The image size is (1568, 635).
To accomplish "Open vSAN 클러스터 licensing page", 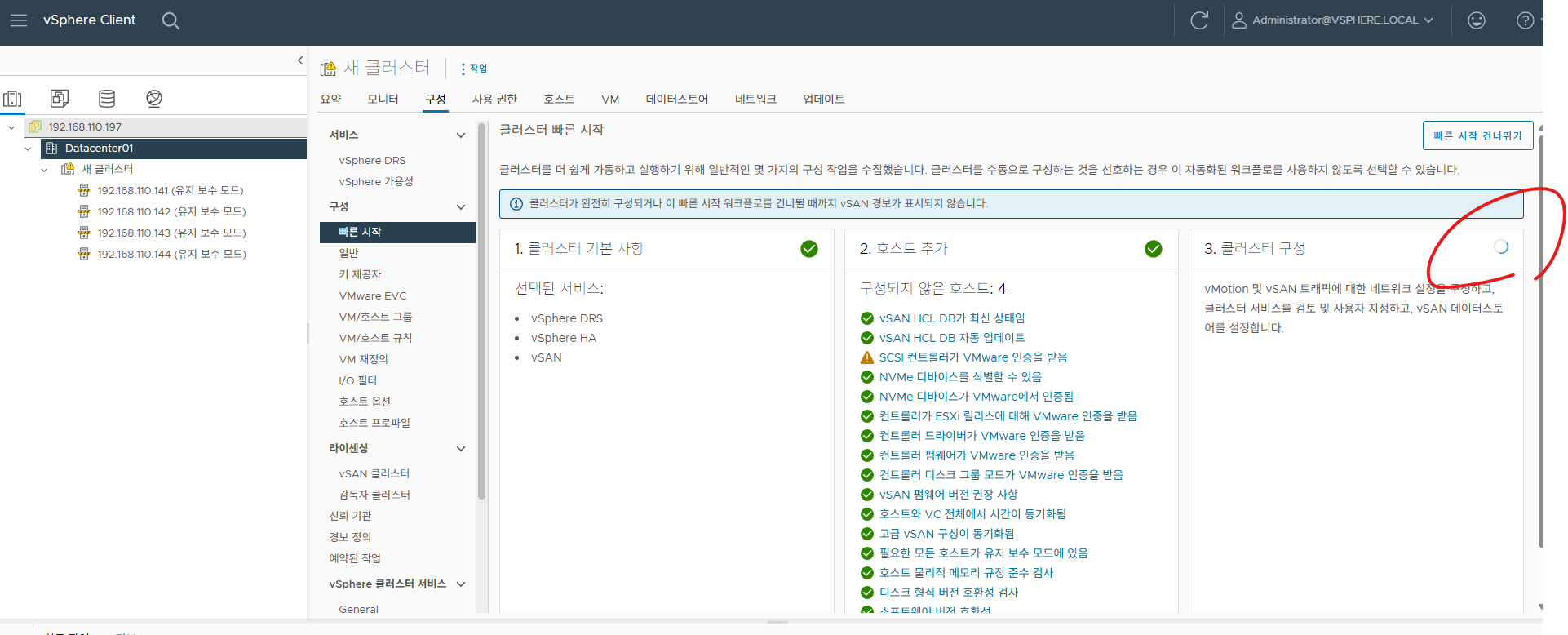I will pos(374,474).
